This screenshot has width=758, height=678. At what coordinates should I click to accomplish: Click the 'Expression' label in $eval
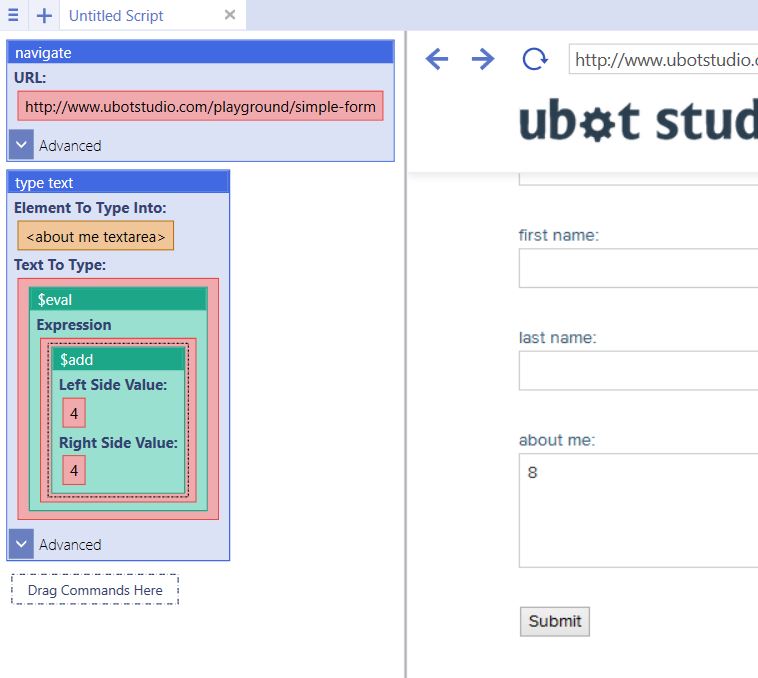(74, 325)
